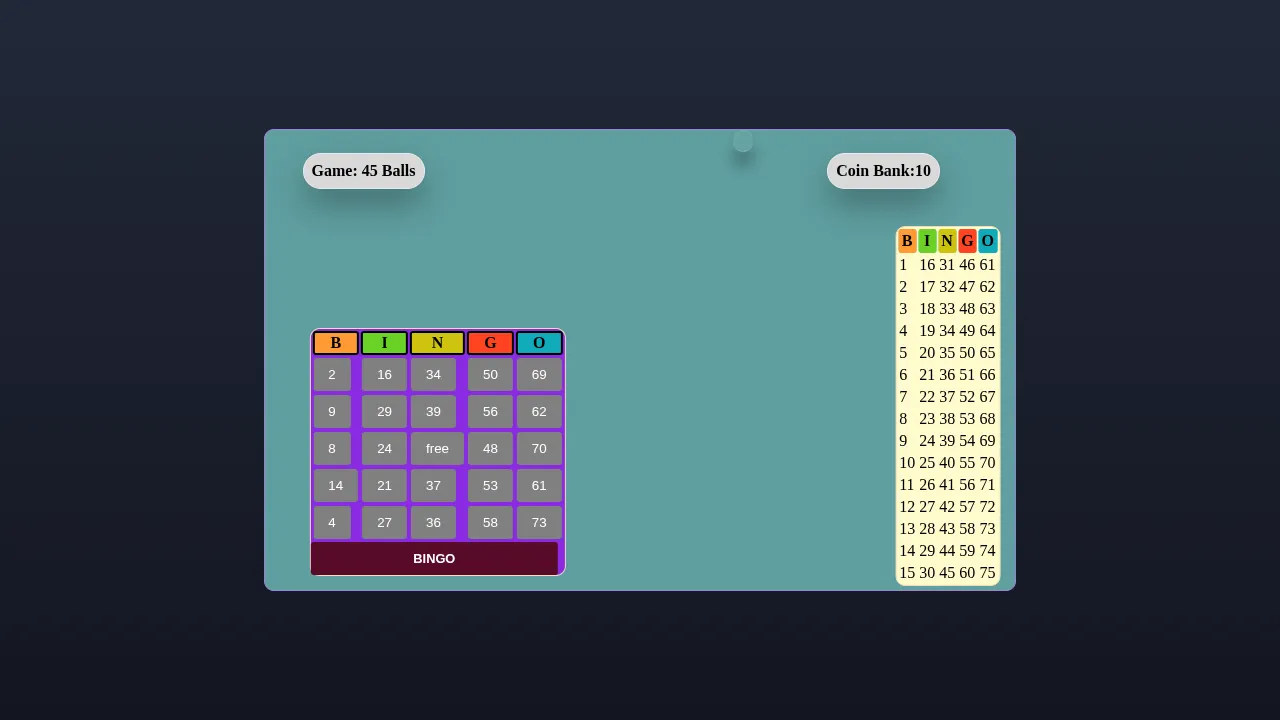Mark number 39 on the bingo card

[x=433, y=412]
